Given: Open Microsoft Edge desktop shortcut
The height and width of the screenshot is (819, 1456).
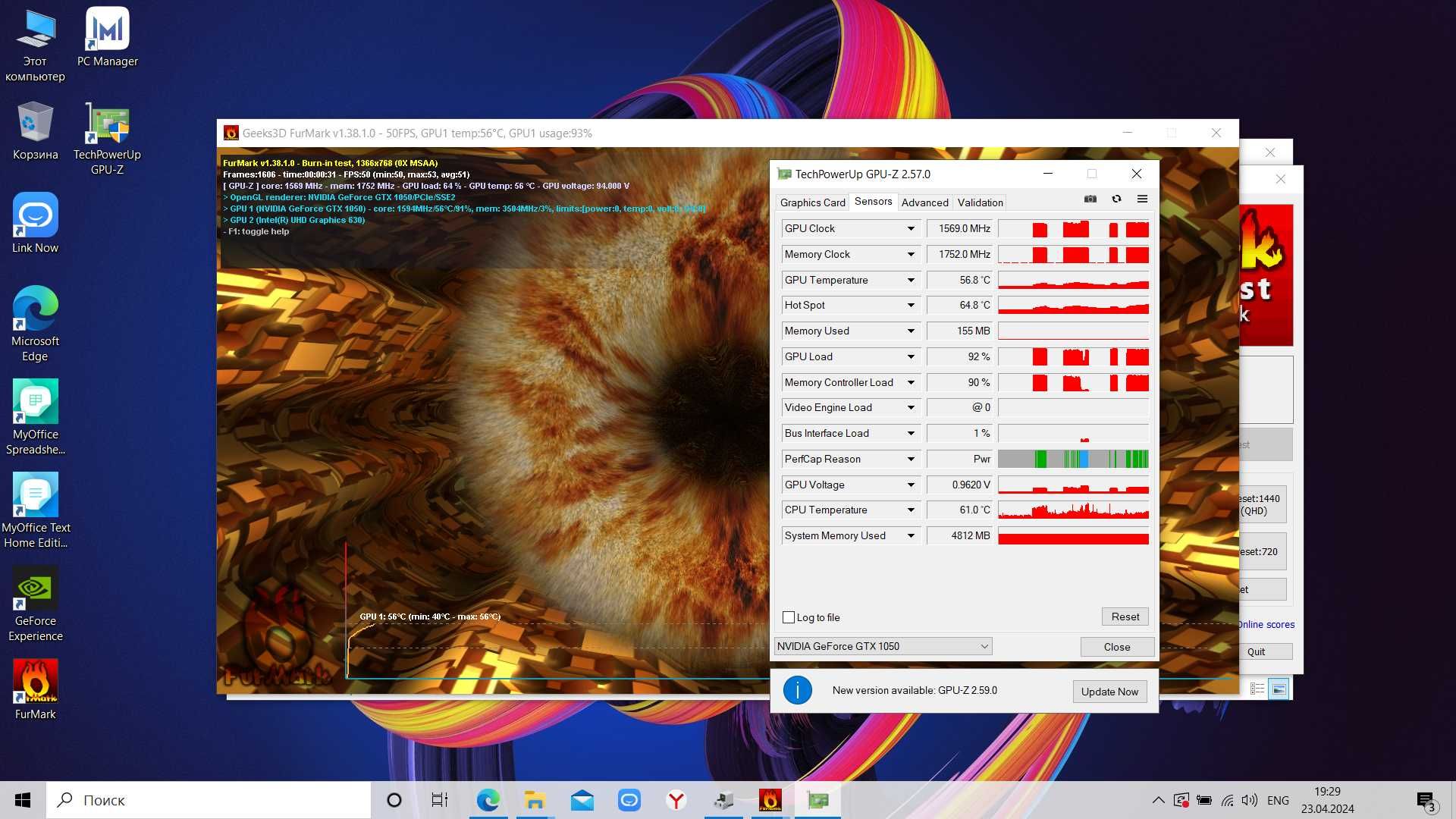Looking at the screenshot, I should (35, 325).
